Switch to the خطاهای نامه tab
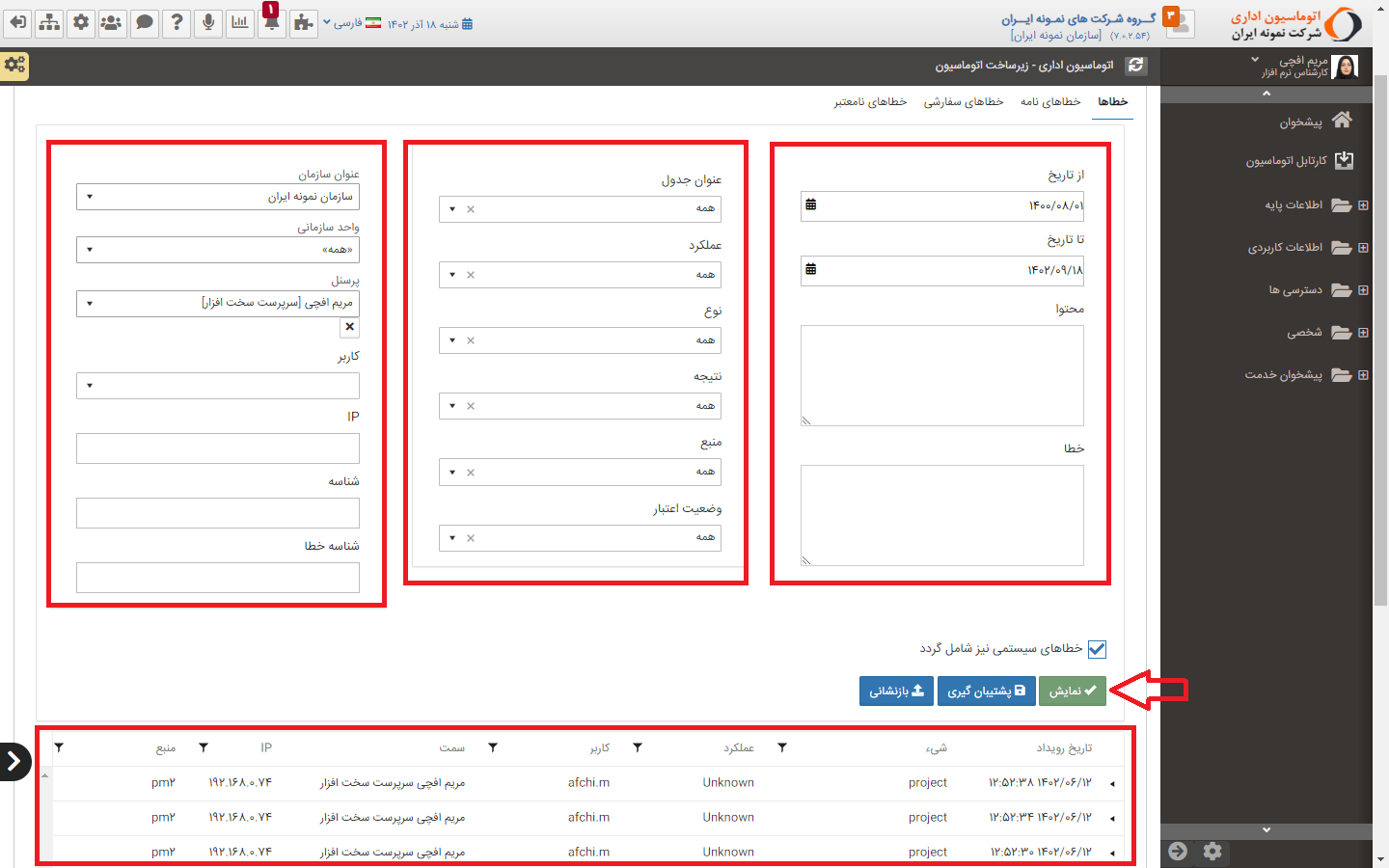The image size is (1389, 868). [1050, 100]
